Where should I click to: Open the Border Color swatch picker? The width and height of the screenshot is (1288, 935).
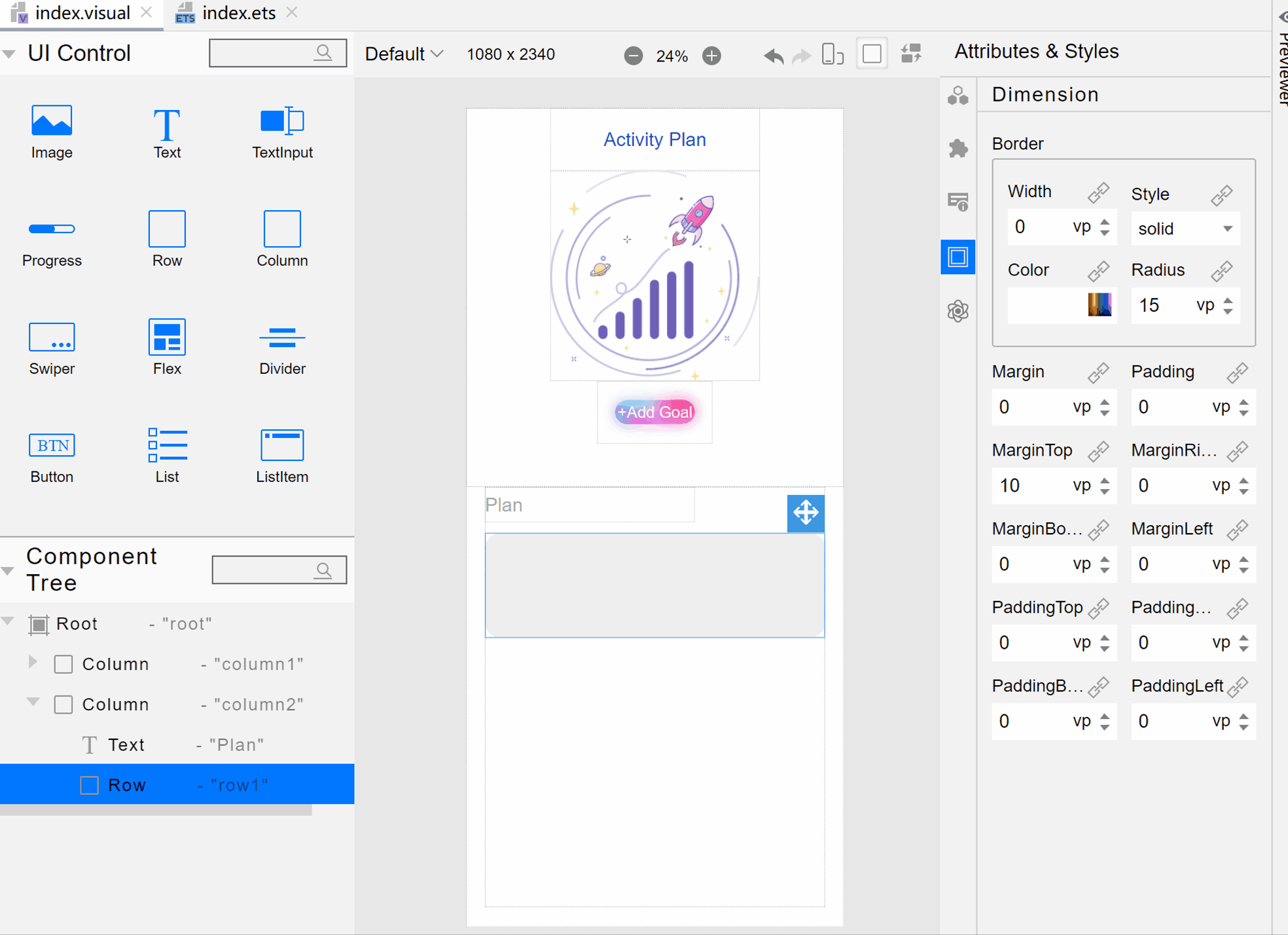tap(1099, 305)
